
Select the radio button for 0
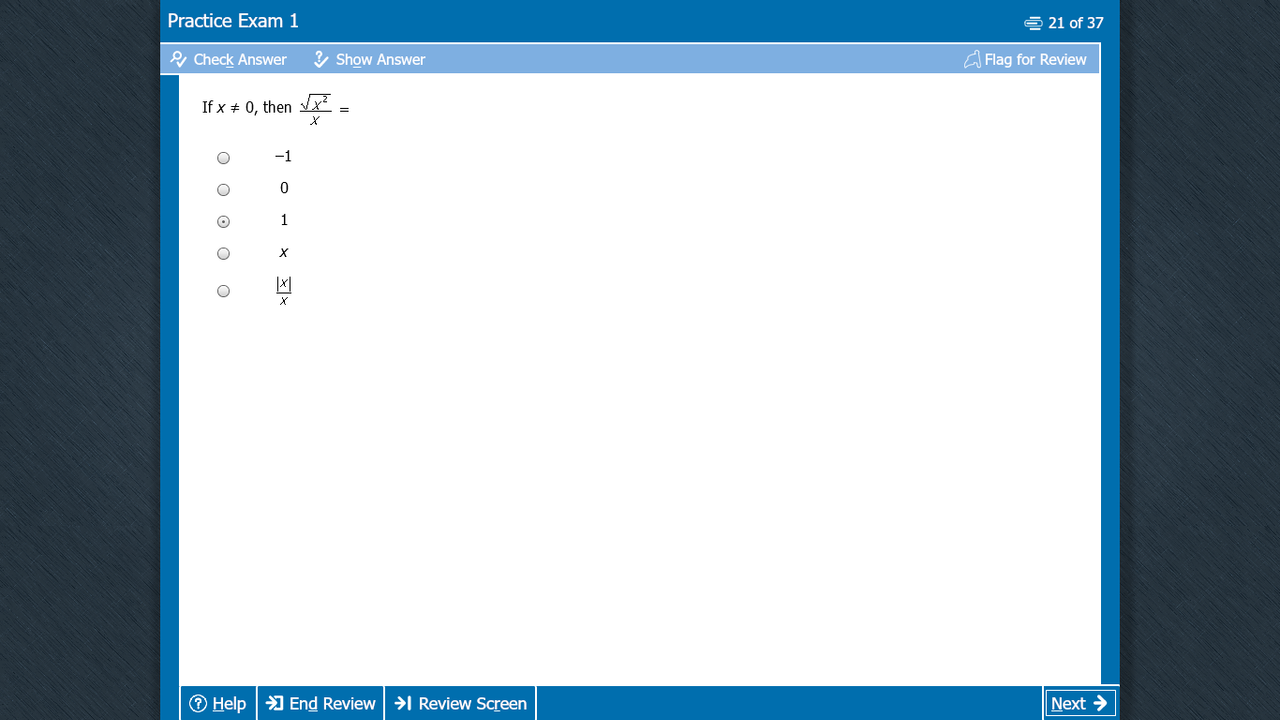223,190
